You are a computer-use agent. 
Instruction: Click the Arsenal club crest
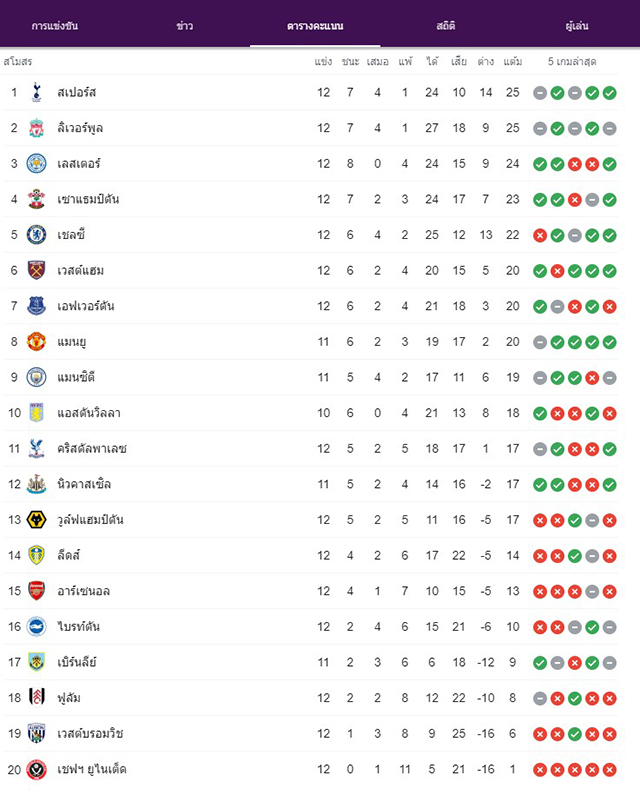[36, 591]
